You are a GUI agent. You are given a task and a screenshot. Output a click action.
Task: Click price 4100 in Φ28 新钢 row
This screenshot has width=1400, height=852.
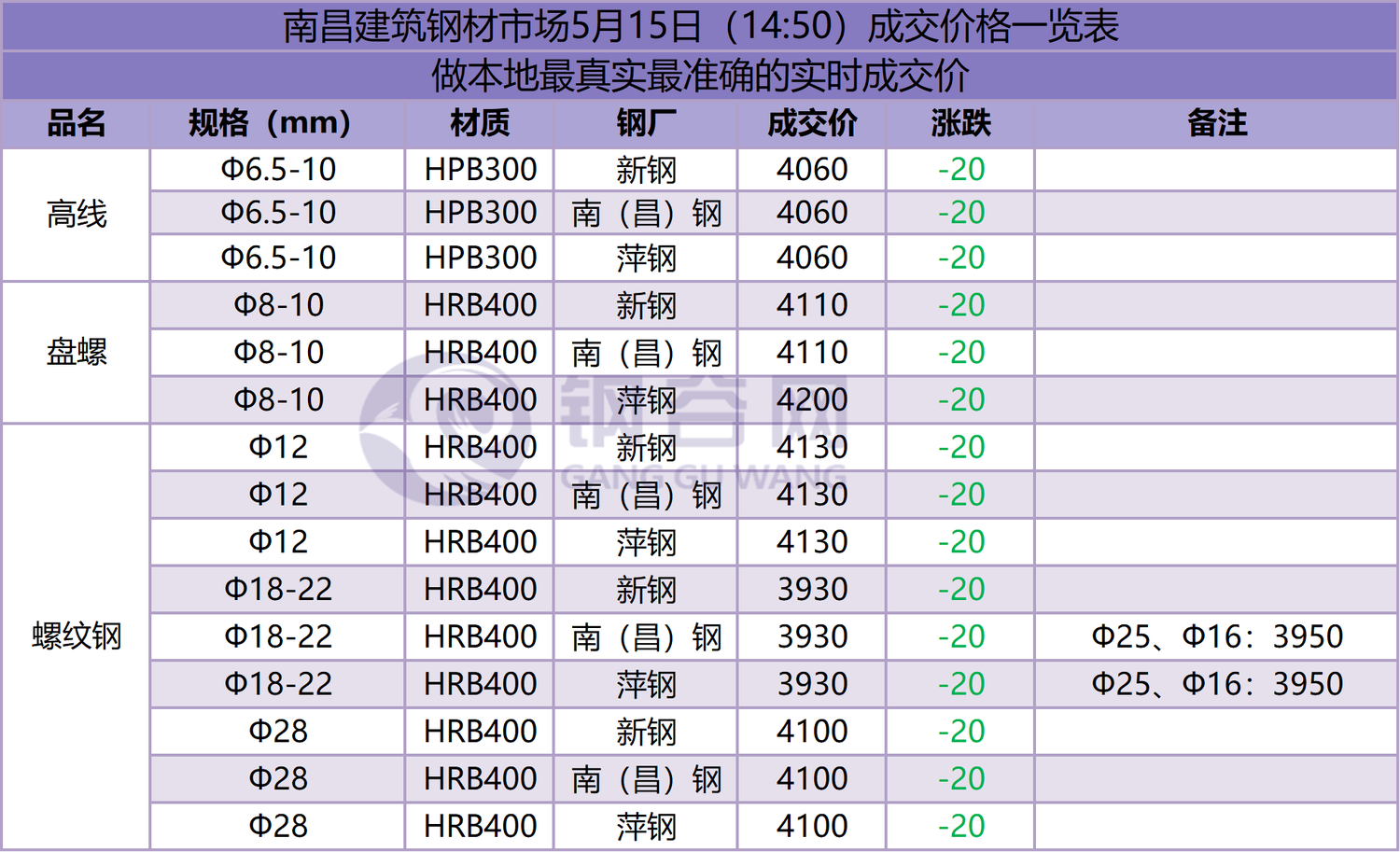812,732
